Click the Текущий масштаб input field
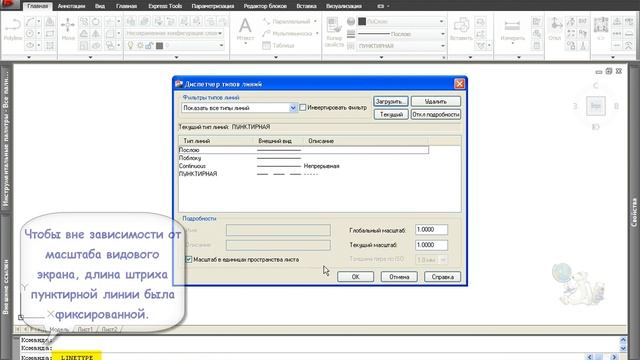Image resolution: width=640 pixels, height=360 pixels. 431,245
